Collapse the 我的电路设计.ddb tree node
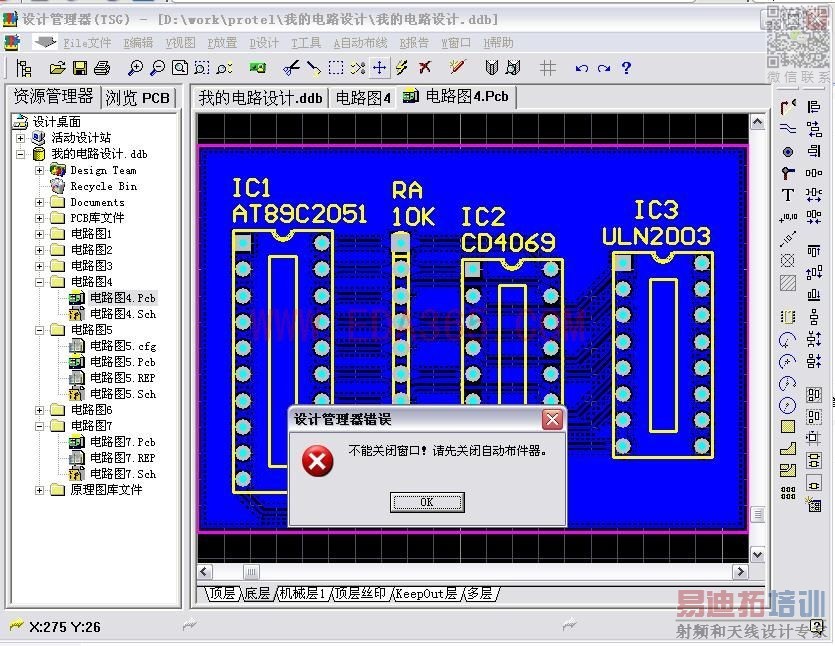This screenshot has width=835, height=646. click(20, 154)
